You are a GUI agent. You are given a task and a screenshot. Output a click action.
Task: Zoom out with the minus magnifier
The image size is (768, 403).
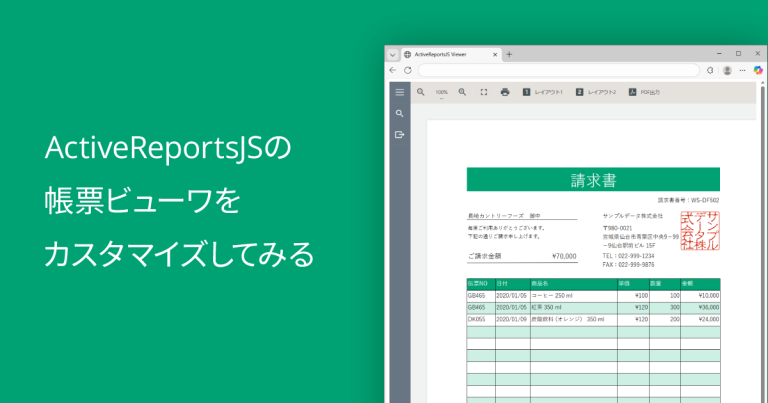pyautogui.click(x=421, y=92)
